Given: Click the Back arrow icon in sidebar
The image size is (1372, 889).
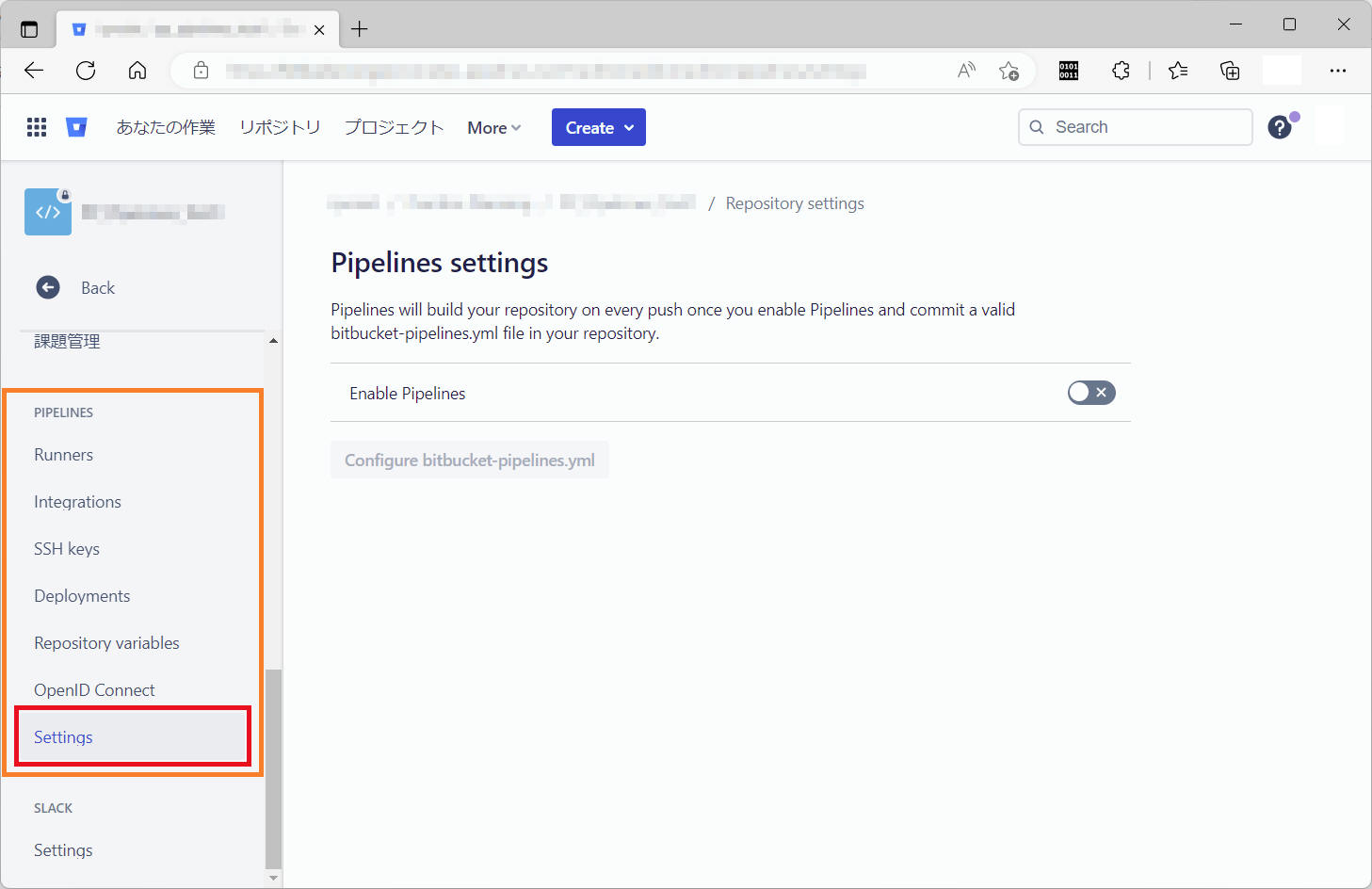Looking at the screenshot, I should click(x=48, y=288).
